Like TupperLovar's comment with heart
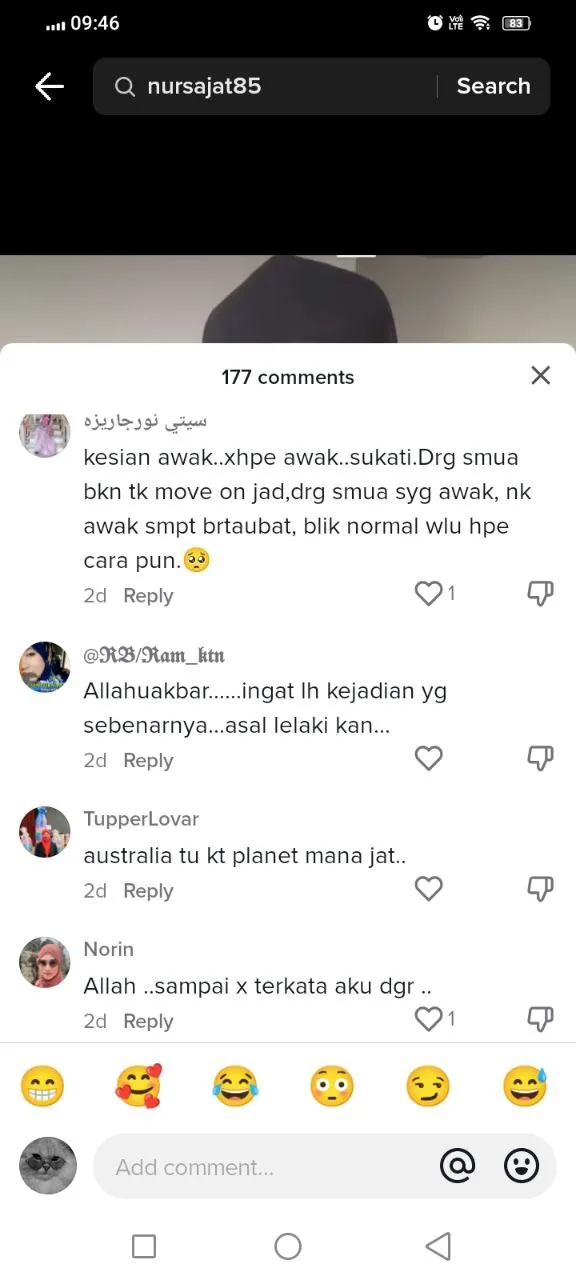Screen dimensions: 576x1280 (429, 889)
